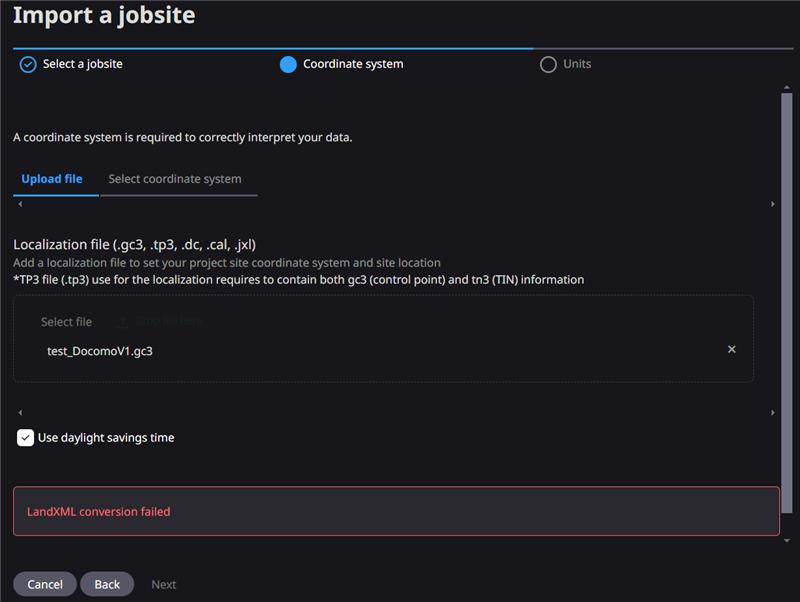
Task: Click the vertical scrollbar on the right
Action: 786,300
